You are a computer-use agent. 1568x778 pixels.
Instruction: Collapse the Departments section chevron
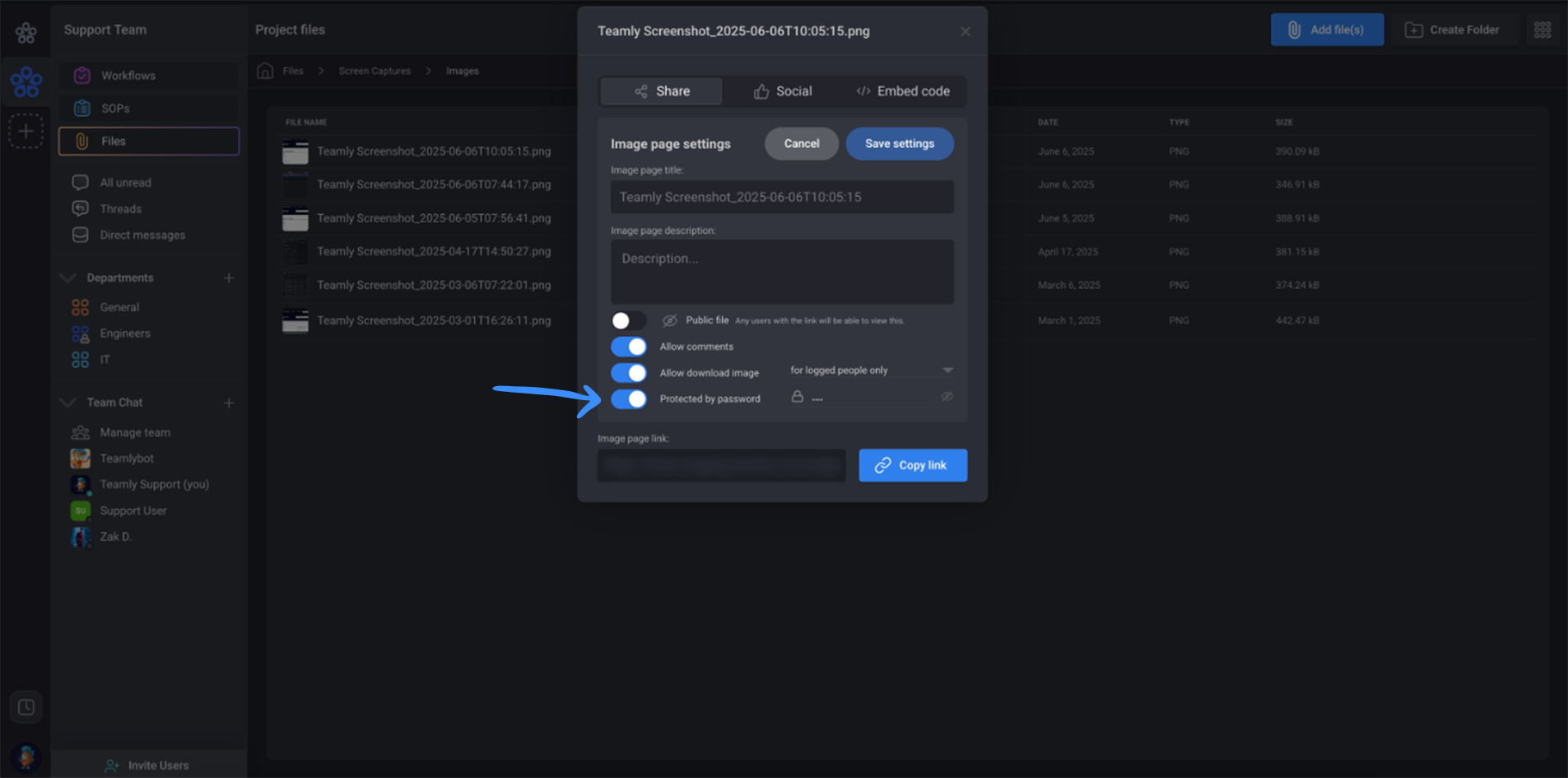tap(68, 278)
